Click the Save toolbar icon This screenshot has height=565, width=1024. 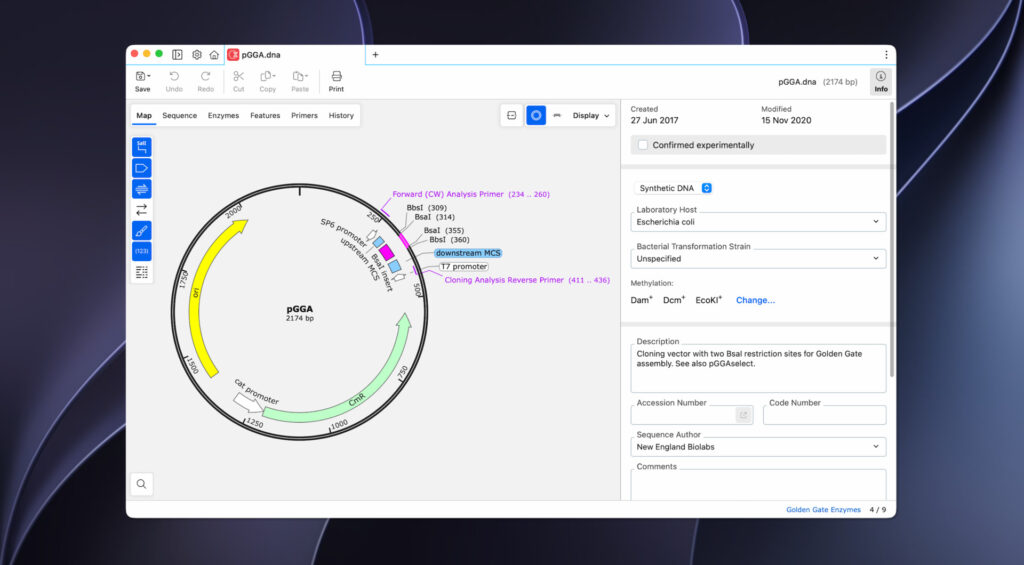142,82
